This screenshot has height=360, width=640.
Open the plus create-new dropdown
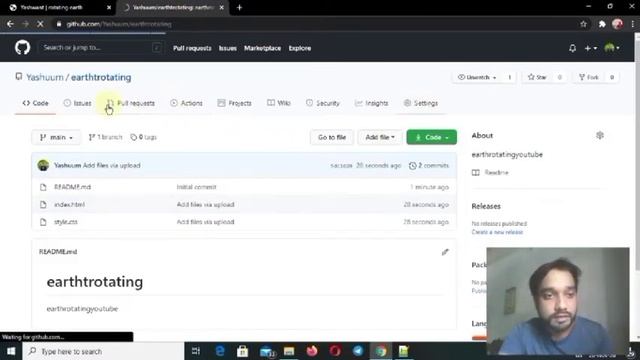(x=590, y=48)
